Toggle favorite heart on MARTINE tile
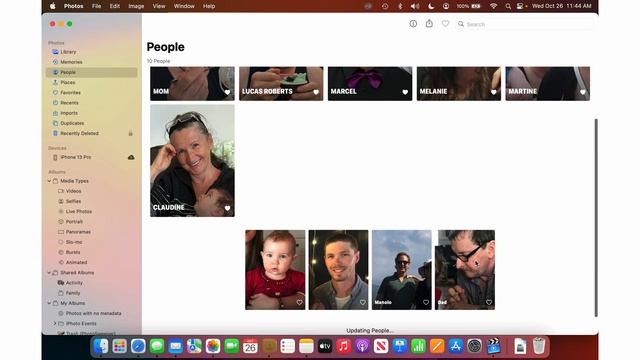The height and width of the screenshot is (360, 640). pyautogui.click(x=582, y=92)
